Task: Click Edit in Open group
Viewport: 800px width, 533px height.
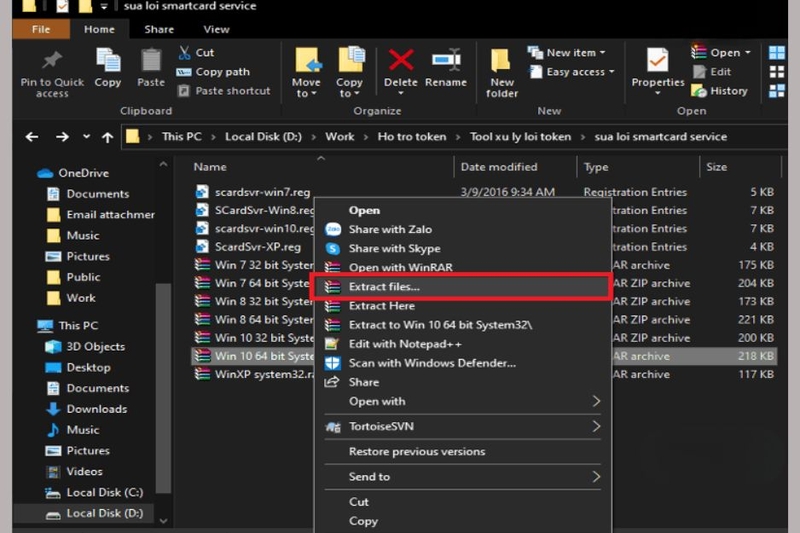Action: pyautogui.click(x=712, y=72)
